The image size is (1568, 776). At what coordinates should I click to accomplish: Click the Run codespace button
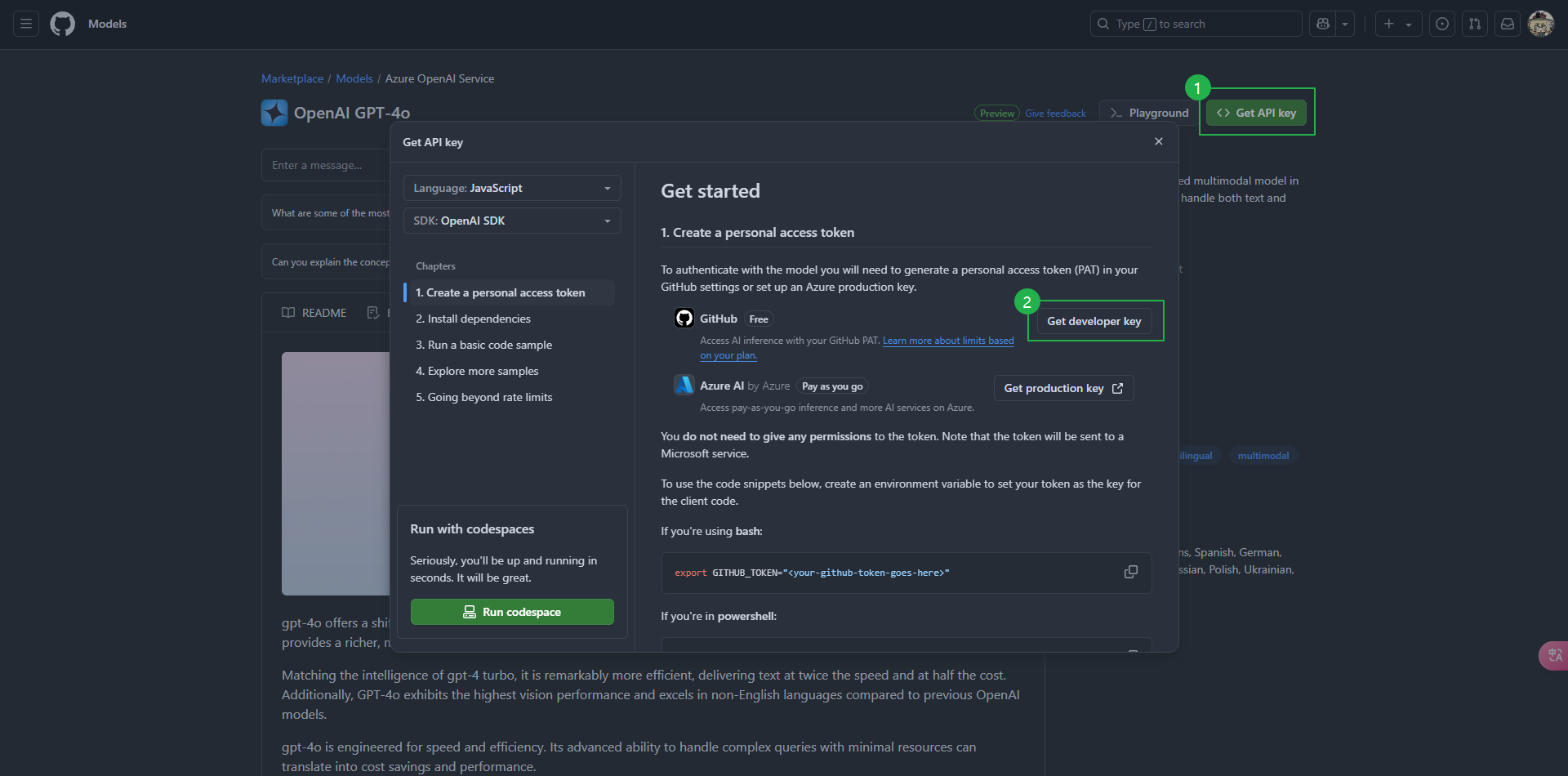coord(512,612)
